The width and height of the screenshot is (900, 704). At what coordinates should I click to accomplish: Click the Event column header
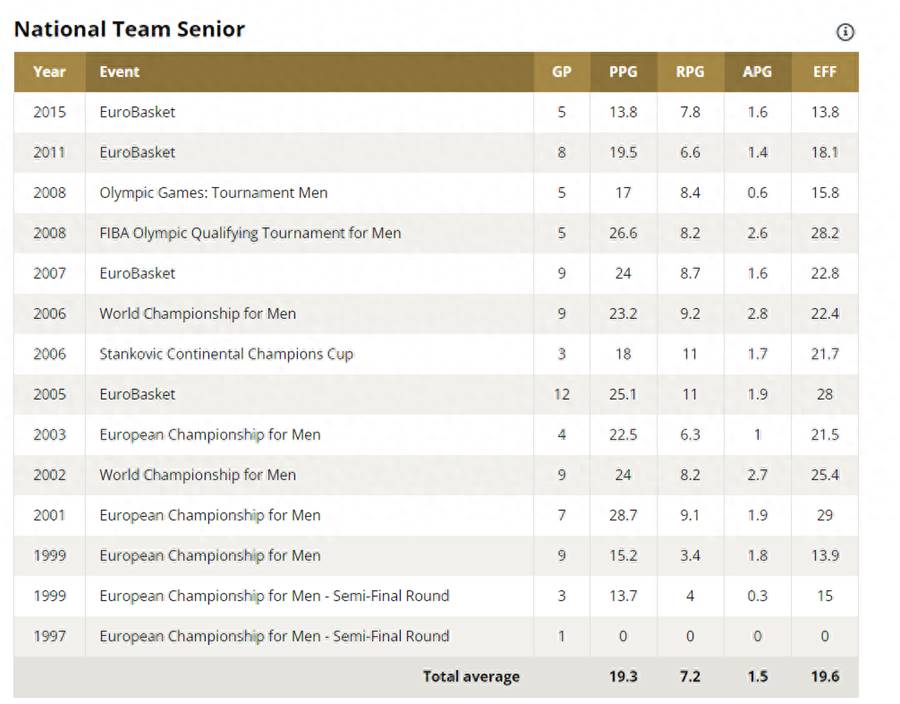point(120,72)
